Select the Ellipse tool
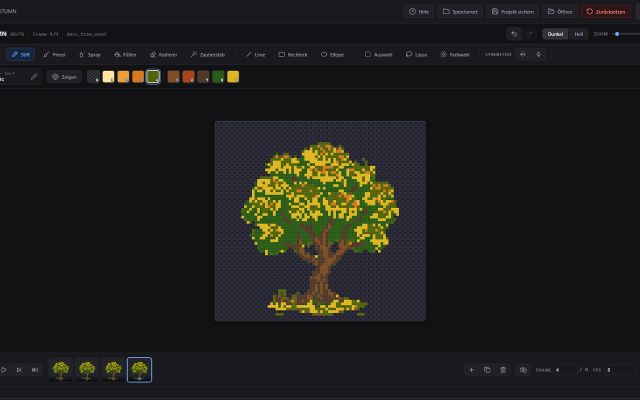 [x=332, y=54]
